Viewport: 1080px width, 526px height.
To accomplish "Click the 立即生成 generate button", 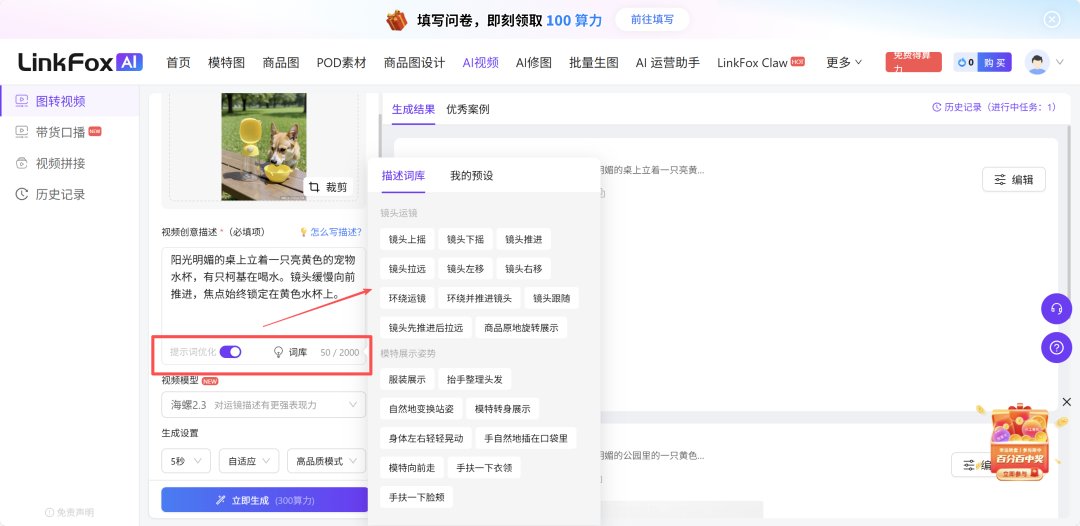I will click(265, 501).
